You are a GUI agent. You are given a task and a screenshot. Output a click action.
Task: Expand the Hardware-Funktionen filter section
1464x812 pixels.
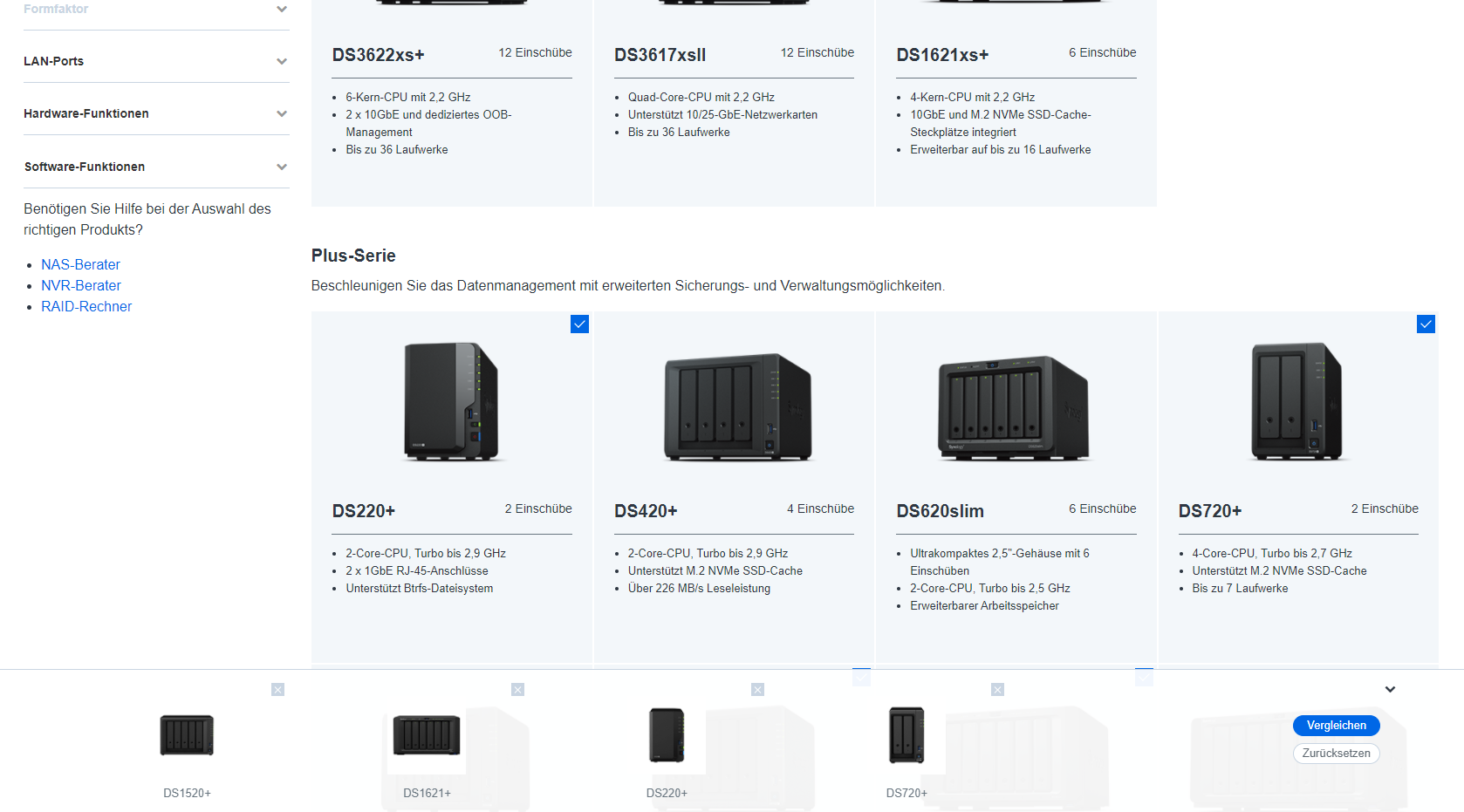pos(156,113)
